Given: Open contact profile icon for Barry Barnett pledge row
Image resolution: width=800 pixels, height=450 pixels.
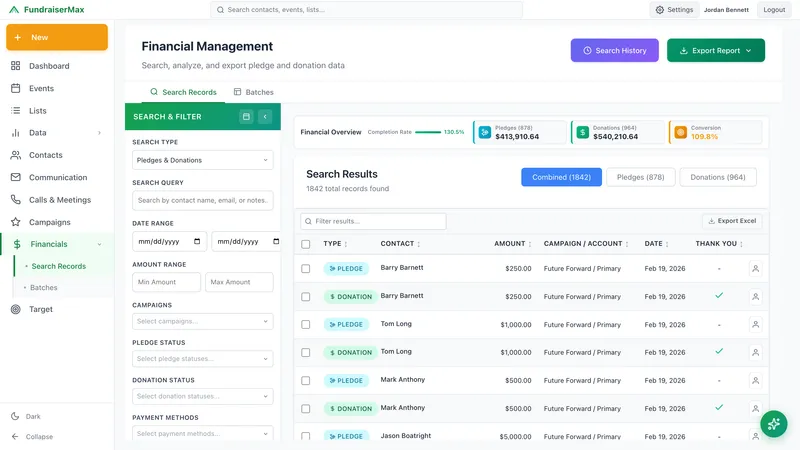Looking at the screenshot, I should (756, 268).
